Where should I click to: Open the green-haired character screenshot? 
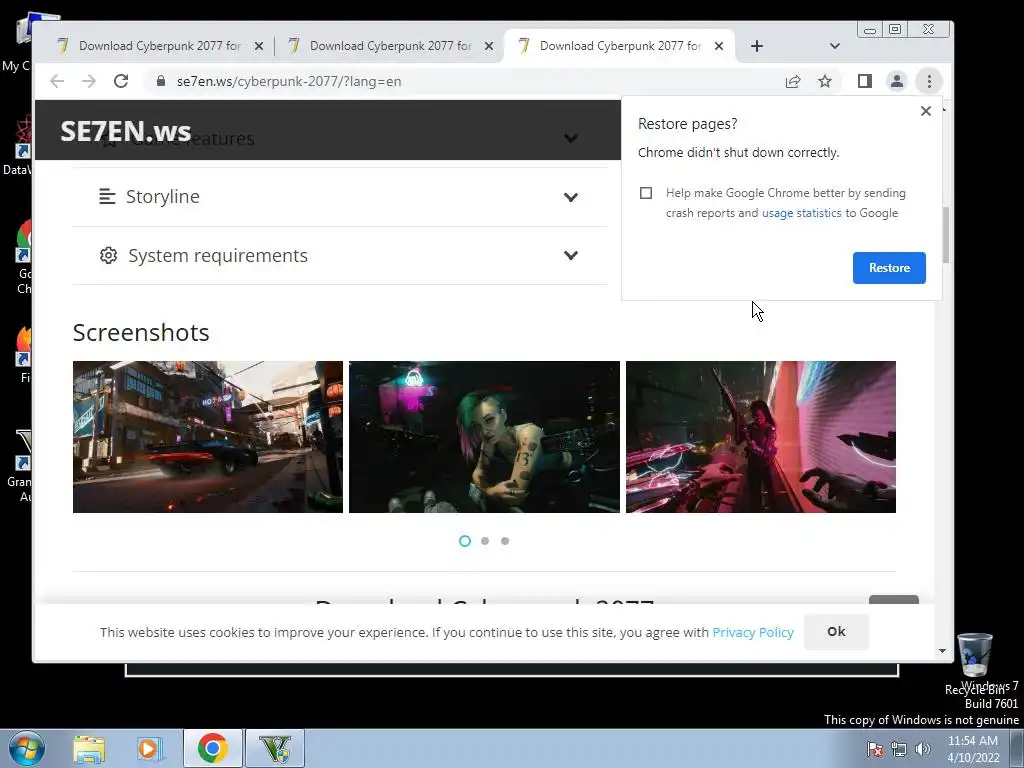pos(484,437)
